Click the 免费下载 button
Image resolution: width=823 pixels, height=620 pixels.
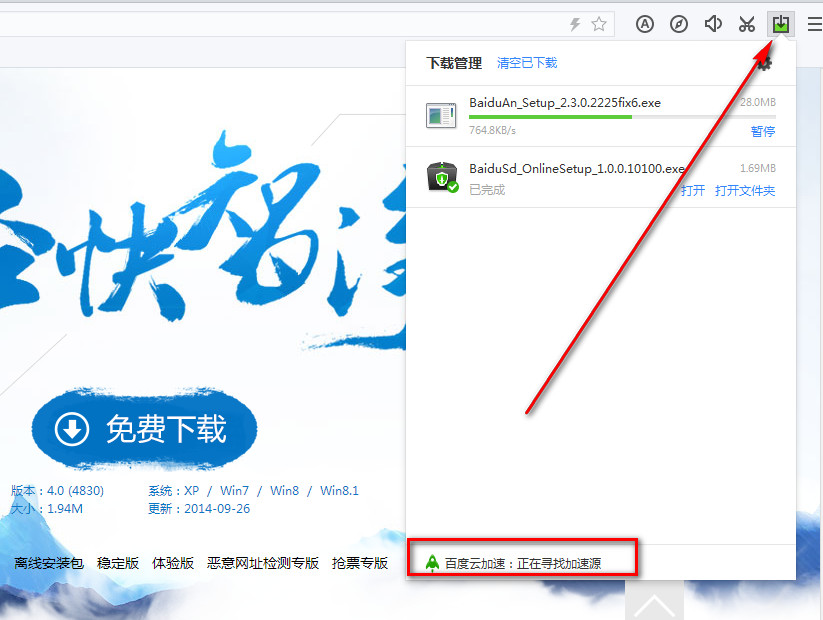click(x=144, y=429)
